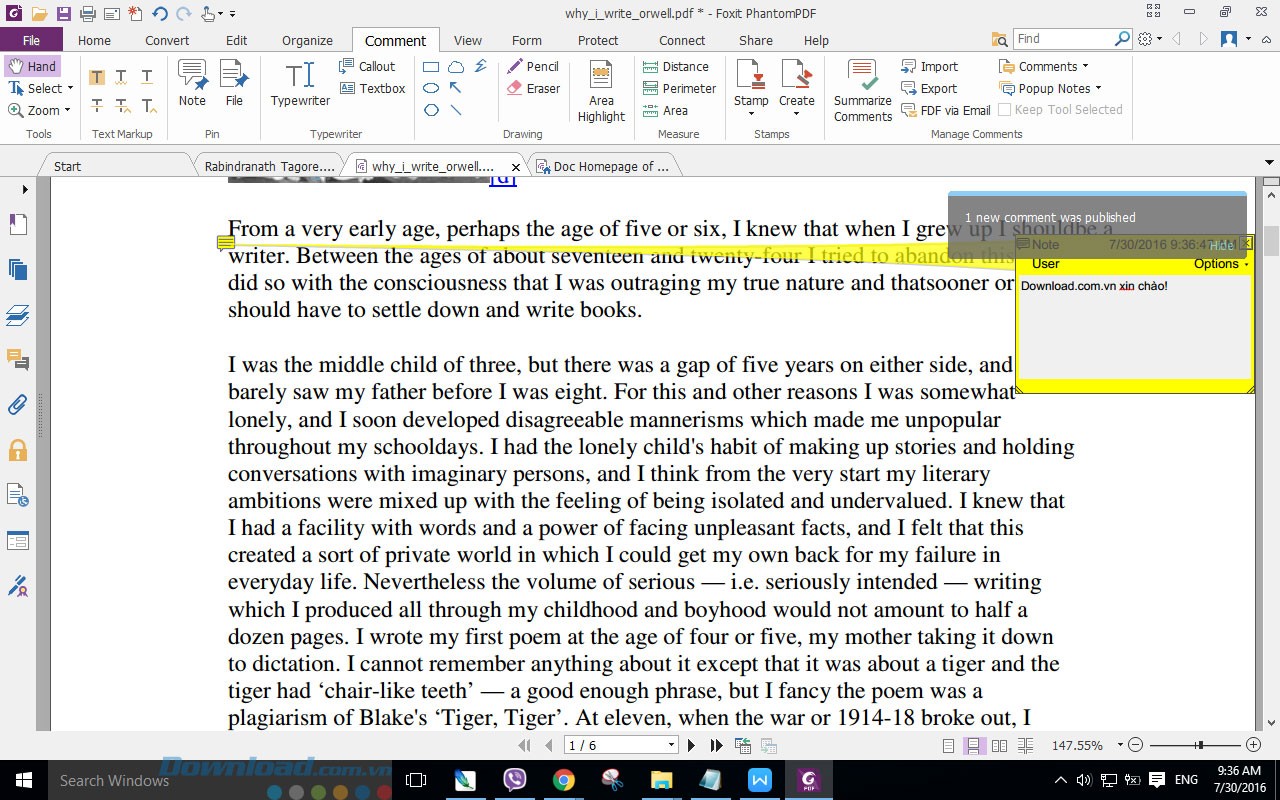1280x800 pixels.
Task: Choose the Pencil drawing tool
Action: [x=533, y=66]
